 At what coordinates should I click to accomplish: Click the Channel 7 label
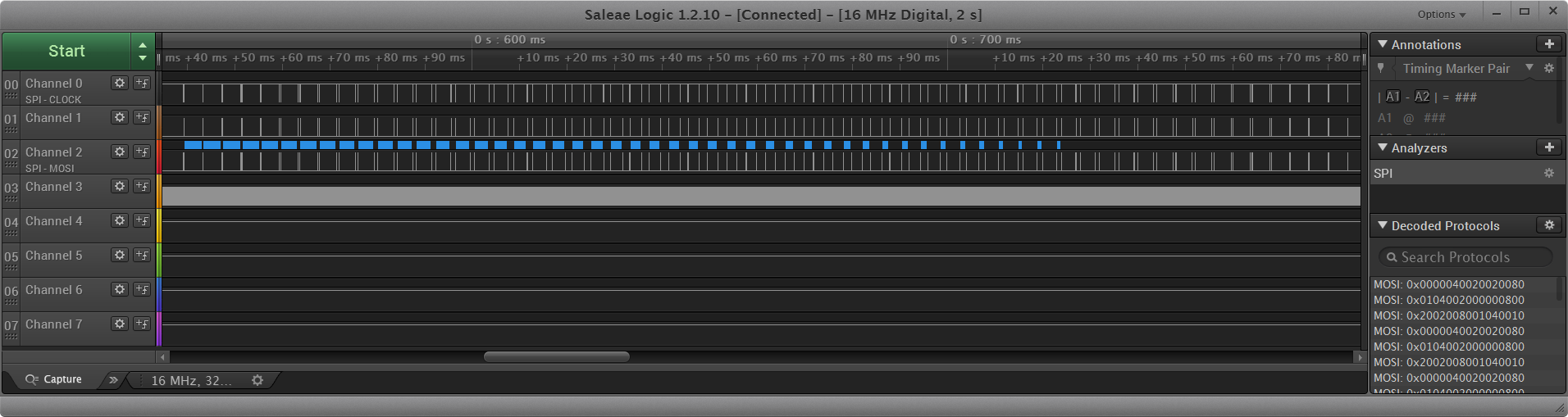coord(53,324)
